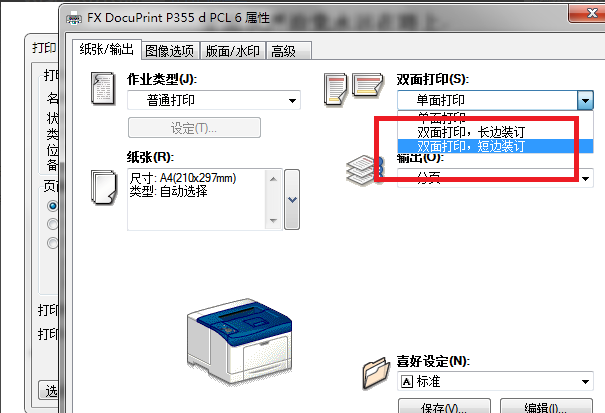Click the 保存 button
This screenshot has width=605, height=413.
444,406
